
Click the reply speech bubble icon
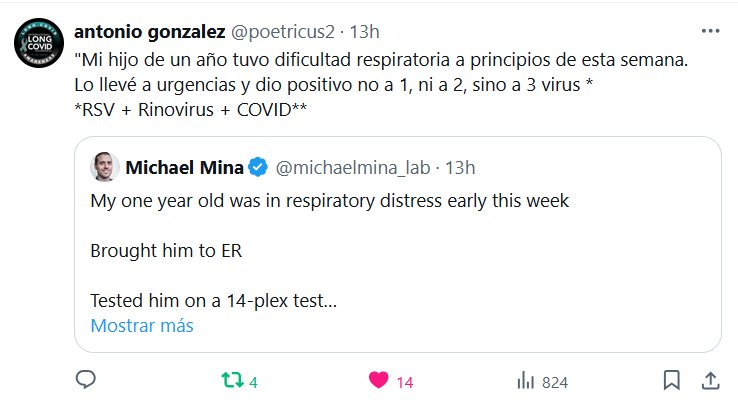pos(86,381)
